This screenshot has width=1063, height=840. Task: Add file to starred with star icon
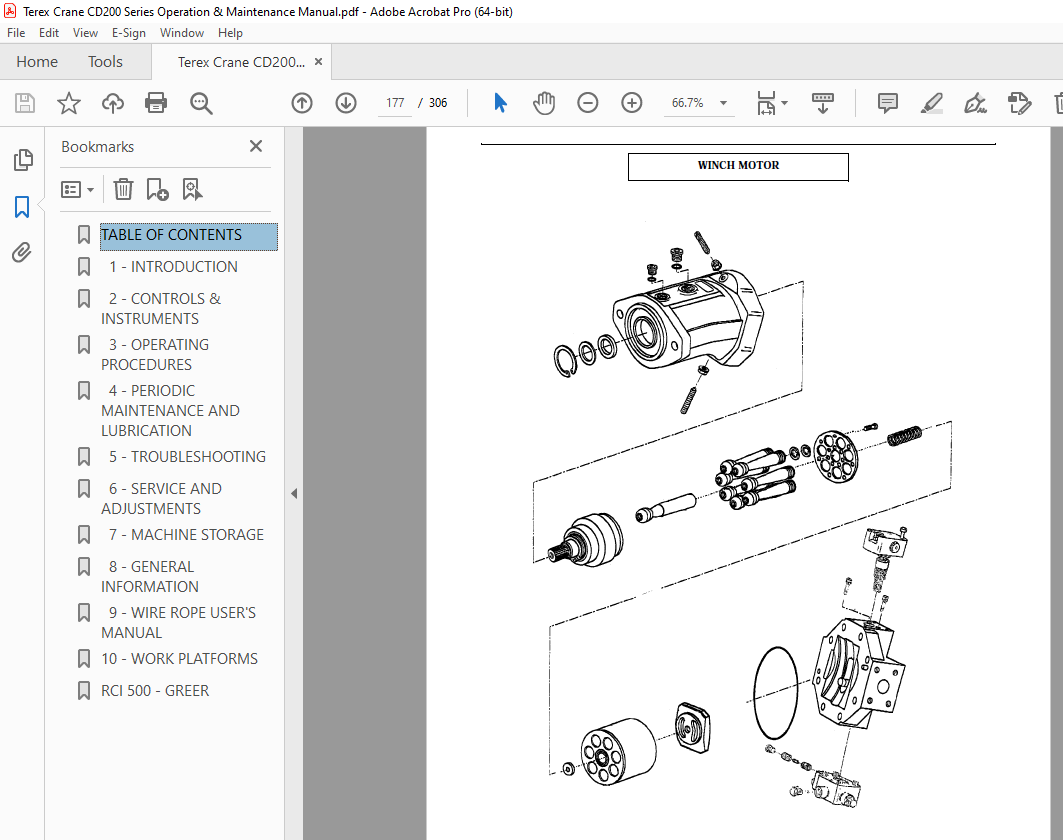tap(68, 103)
